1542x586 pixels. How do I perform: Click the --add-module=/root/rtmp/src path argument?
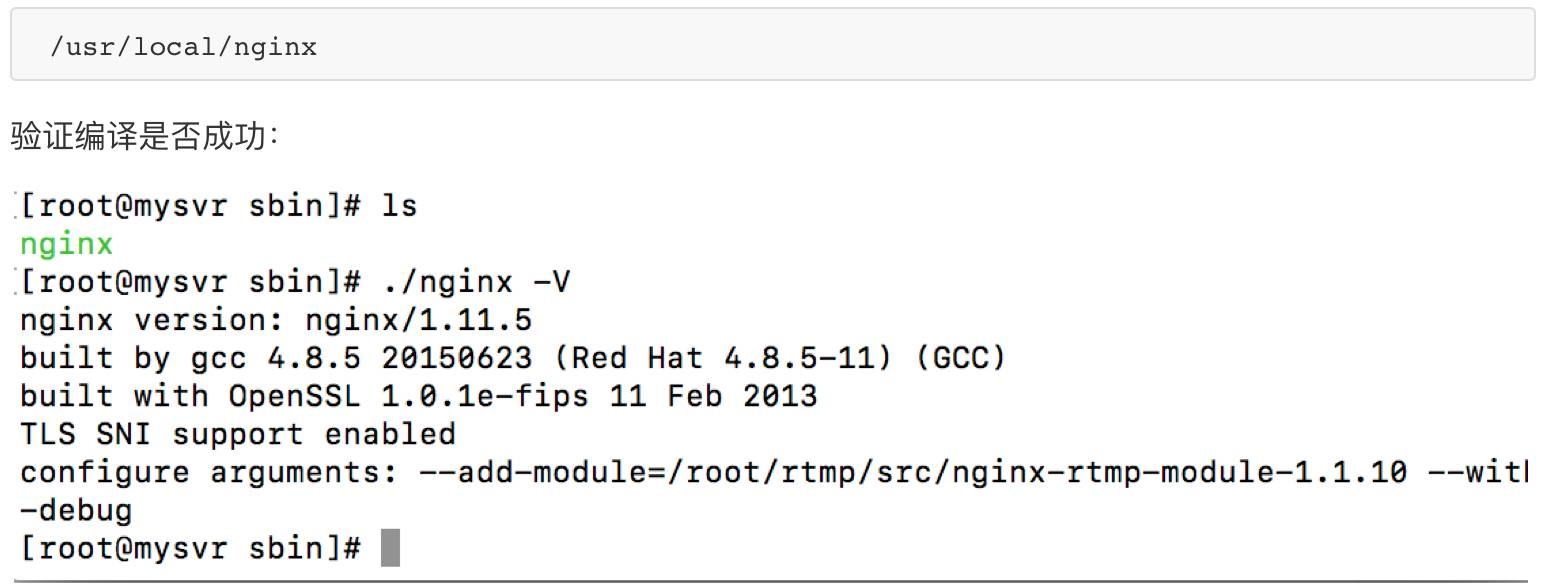(675, 472)
